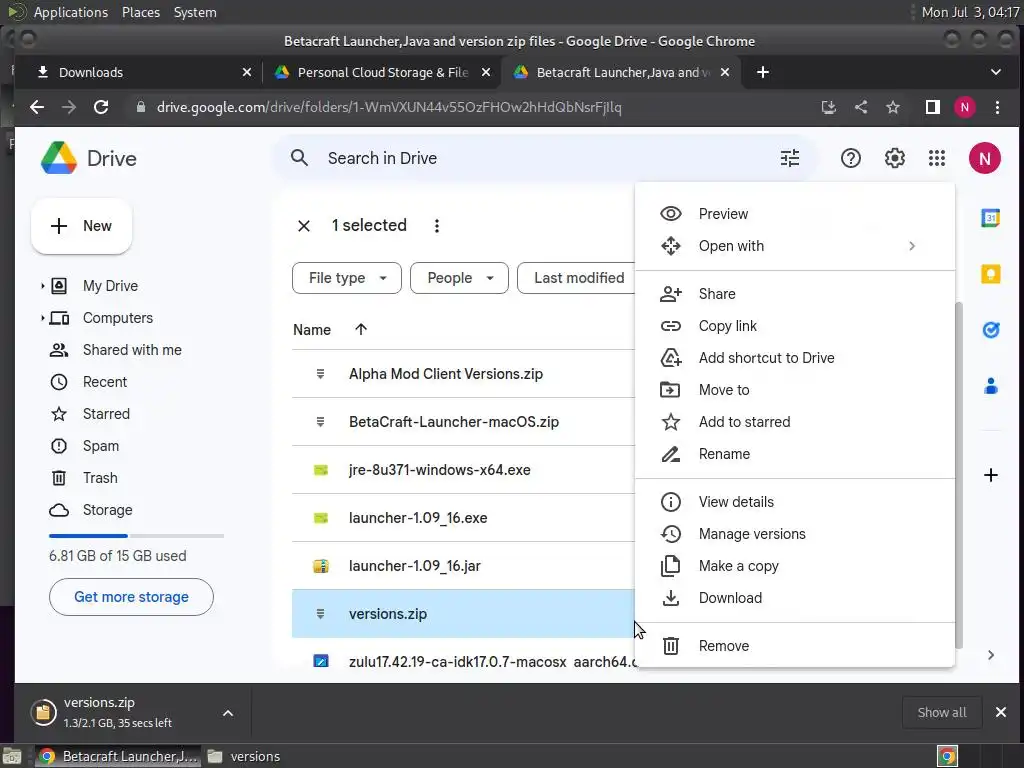Click the View details info icon

670,502
